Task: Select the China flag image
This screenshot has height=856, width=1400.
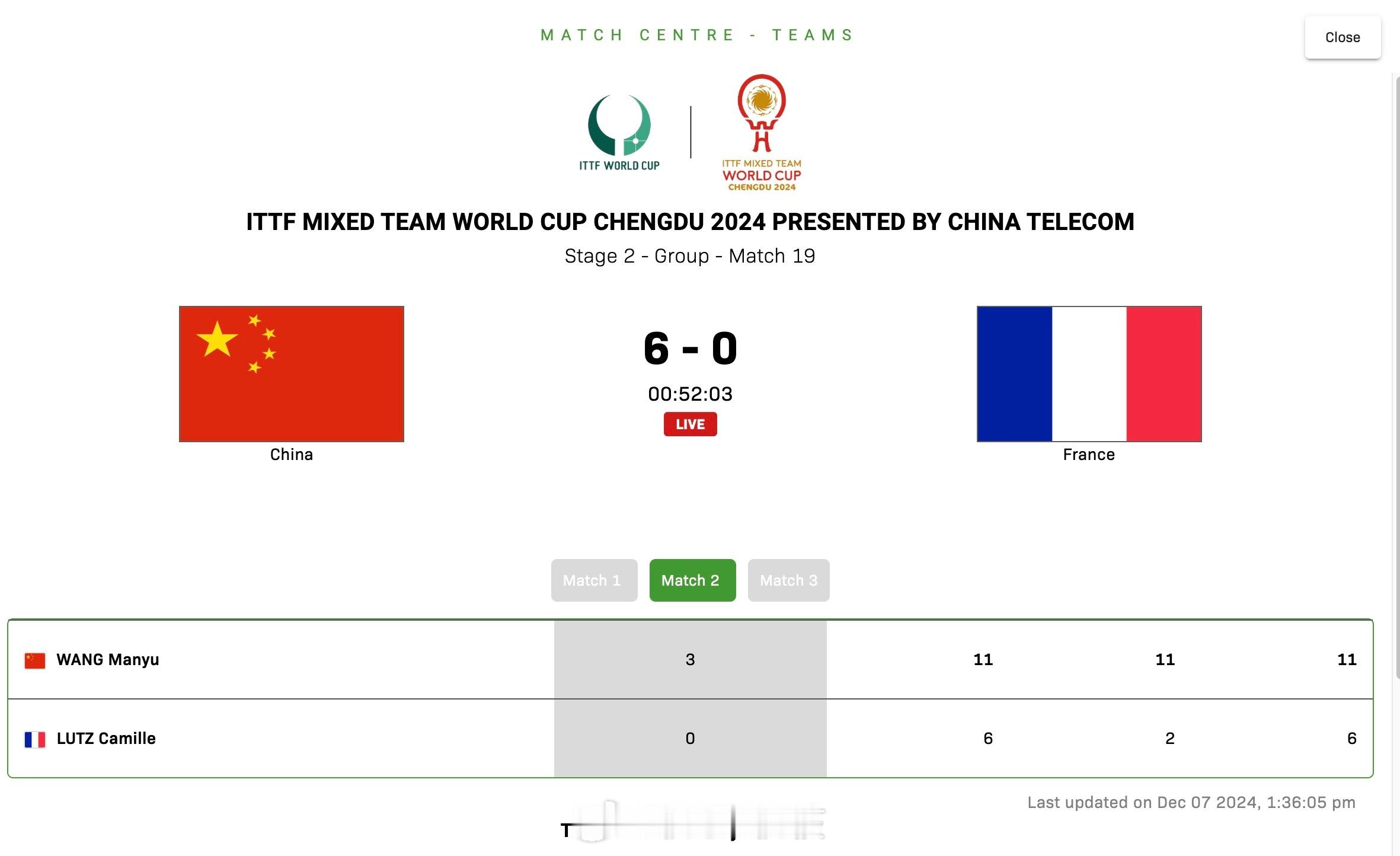Action: [x=291, y=373]
